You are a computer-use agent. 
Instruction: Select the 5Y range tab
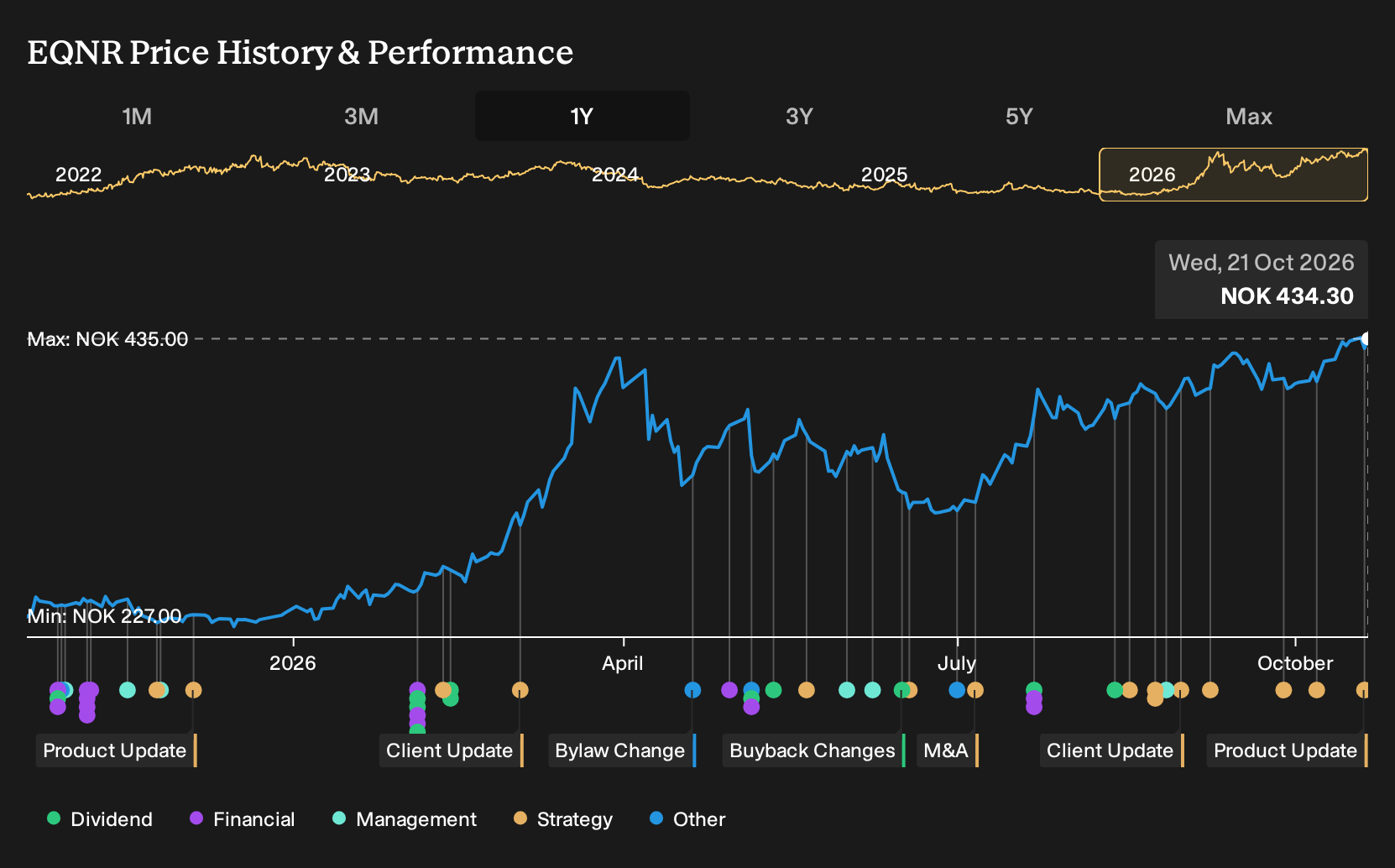pos(1019,116)
